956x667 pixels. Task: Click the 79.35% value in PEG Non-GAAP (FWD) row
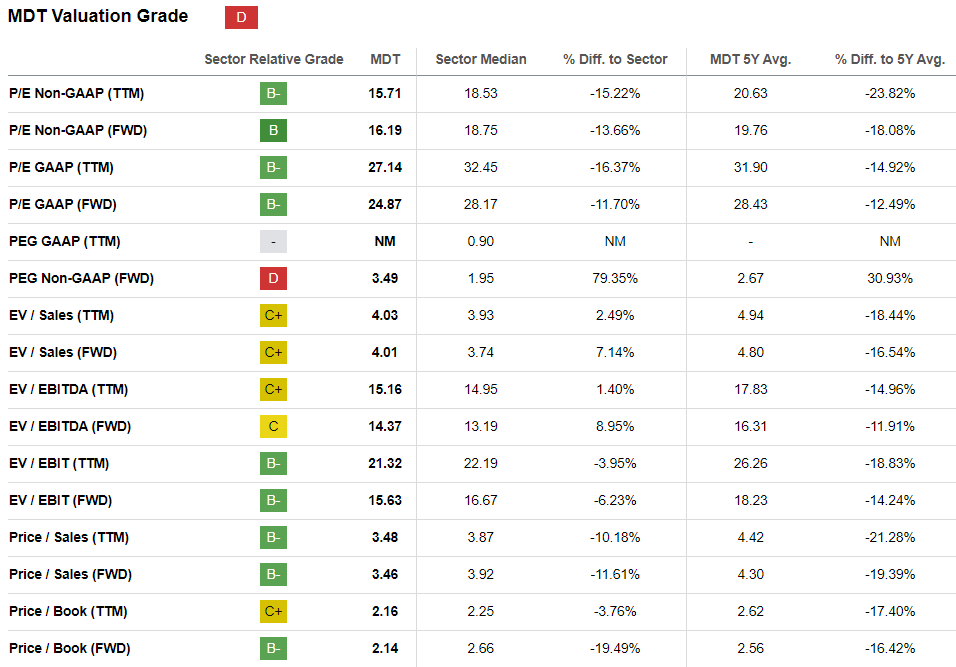click(x=615, y=278)
